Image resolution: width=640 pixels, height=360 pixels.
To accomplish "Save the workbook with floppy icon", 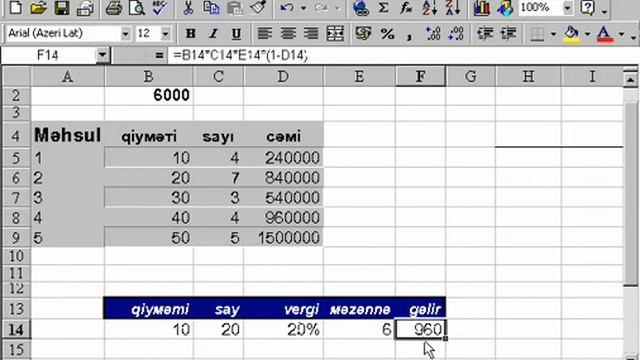I will (62, 8).
